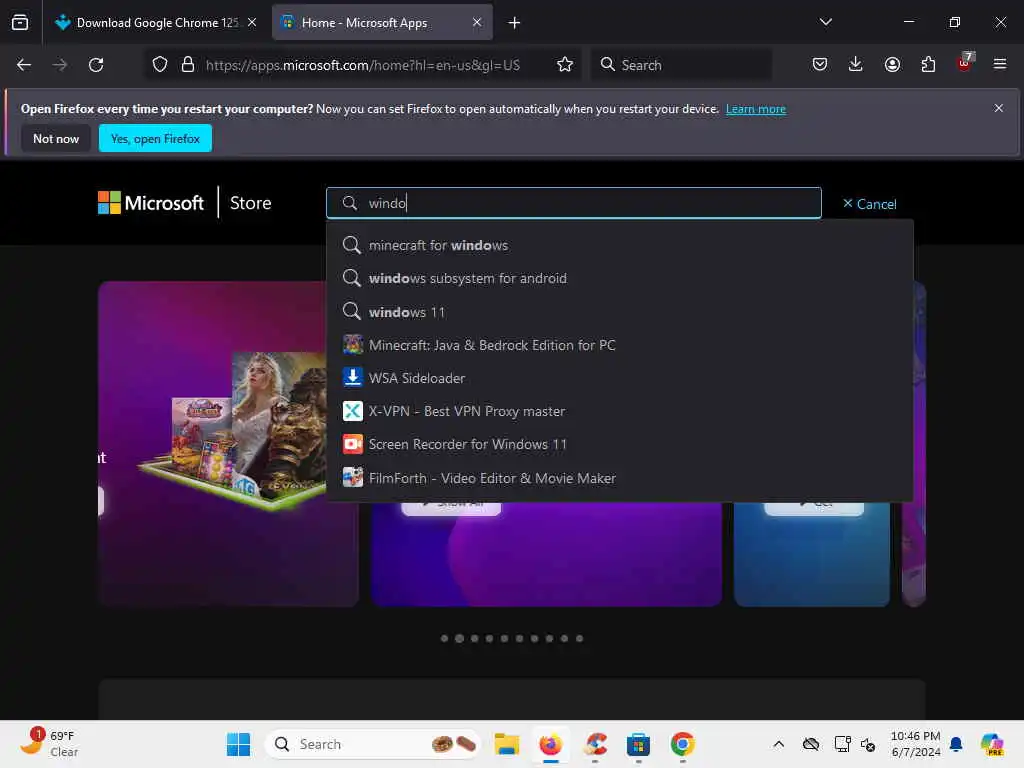Image resolution: width=1024 pixels, height=768 pixels.
Task: Follow the Learn more link
Action: [x=756, y=109]
